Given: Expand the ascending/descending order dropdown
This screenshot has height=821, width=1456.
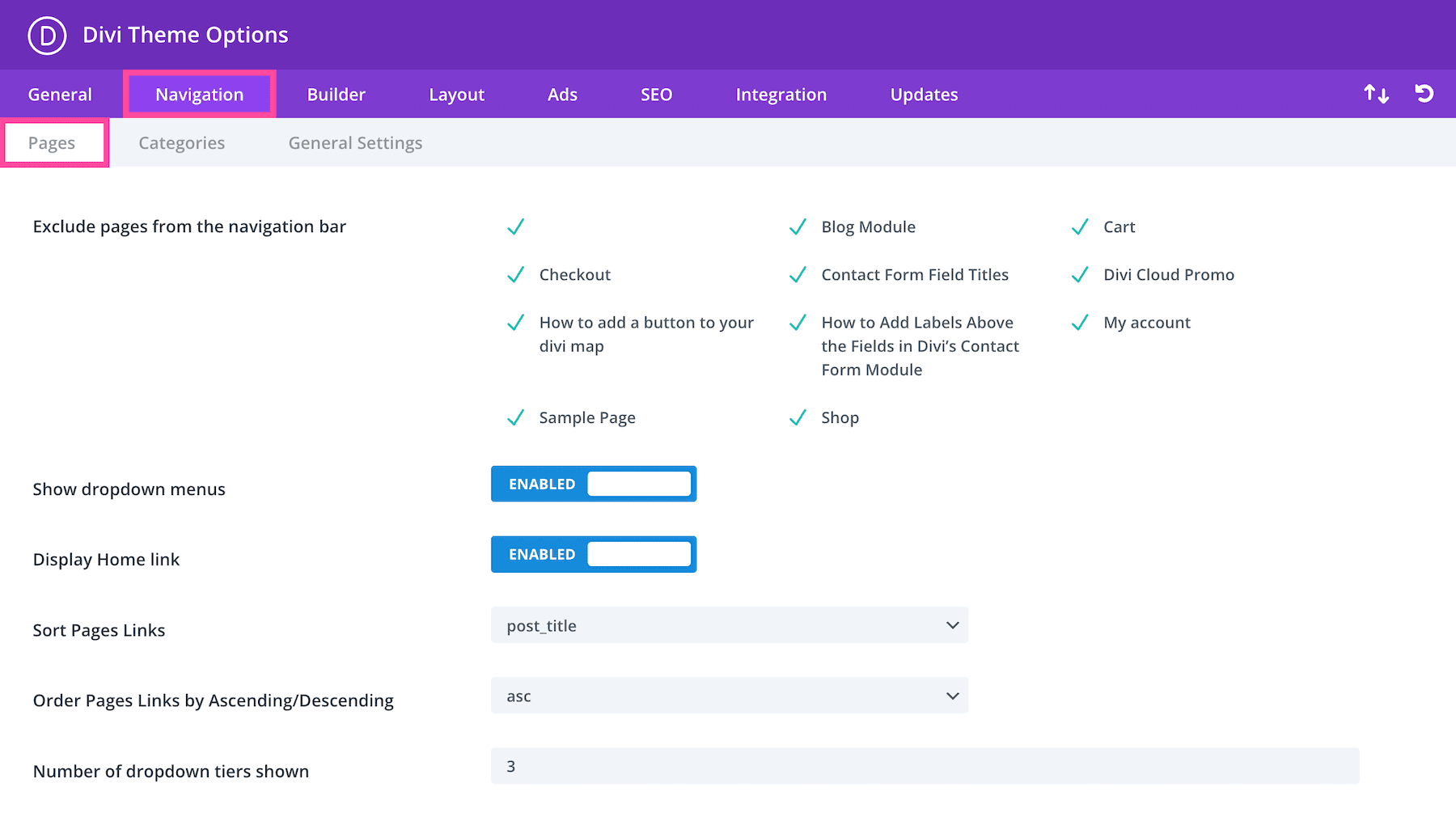Looking at the screenshot, I should pos(729,696).
